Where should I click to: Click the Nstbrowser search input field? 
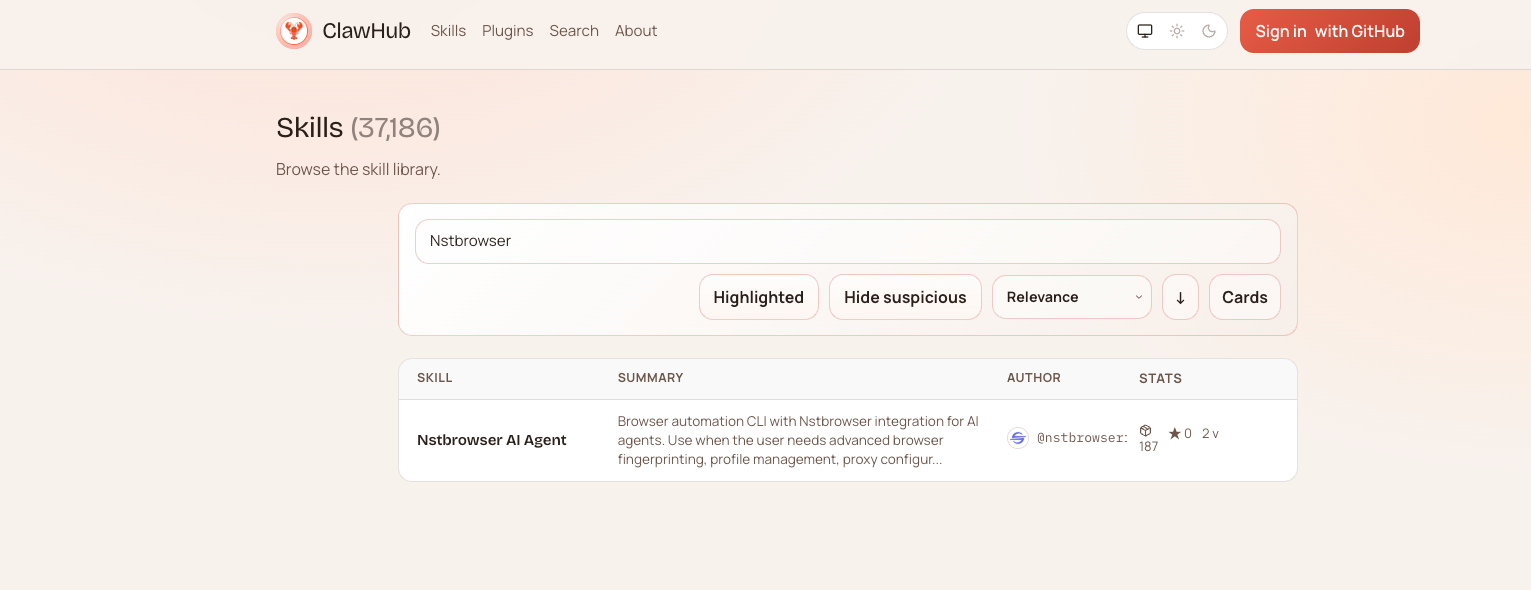pyautogui.click(x=848, y=241)
